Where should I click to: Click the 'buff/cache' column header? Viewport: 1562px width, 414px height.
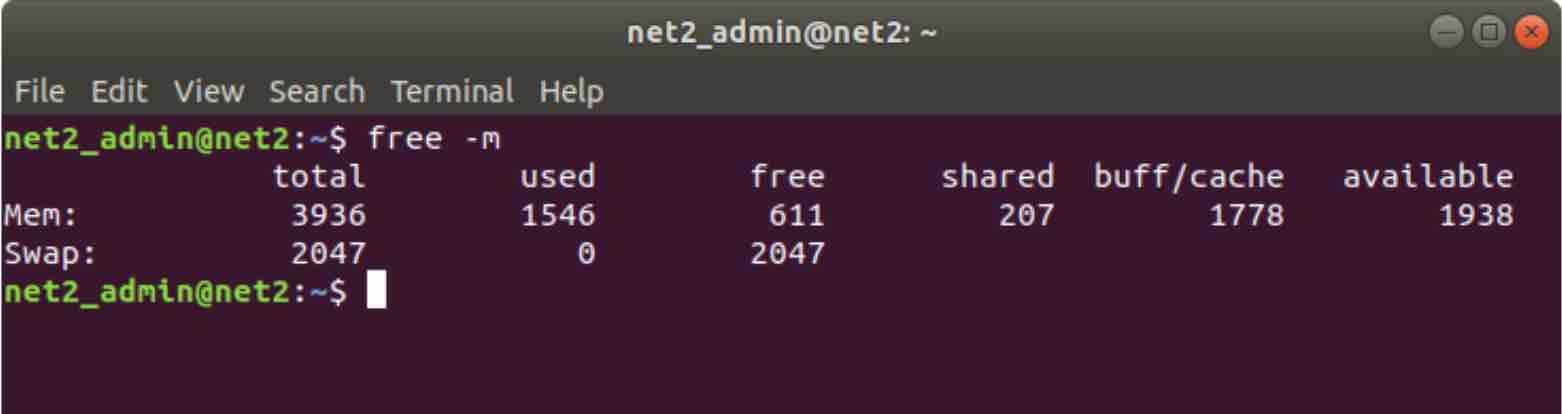tap(1188, 177)
